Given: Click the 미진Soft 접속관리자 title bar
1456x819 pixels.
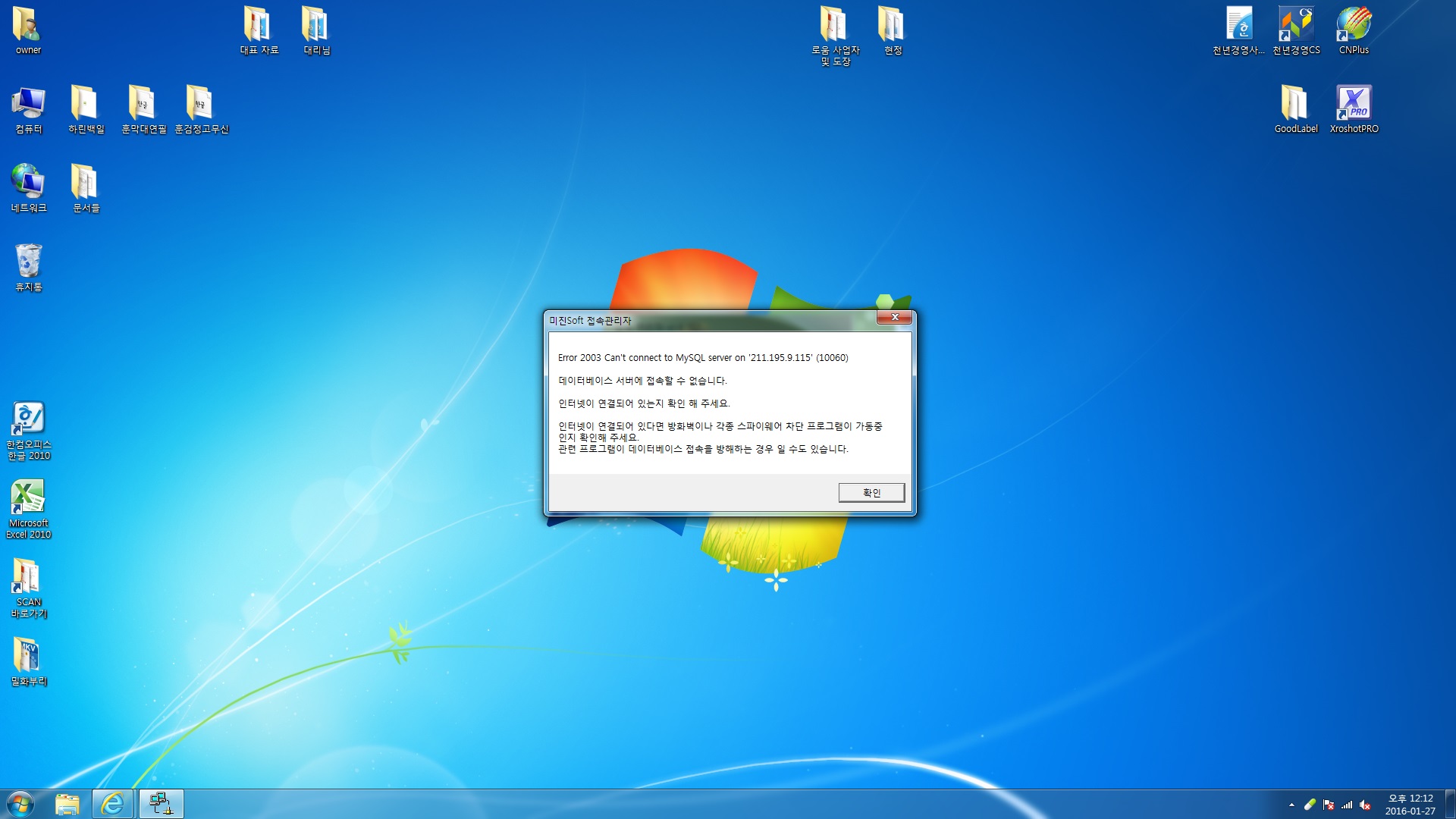Looking at the screenshot, I should [x=711, y=320].
